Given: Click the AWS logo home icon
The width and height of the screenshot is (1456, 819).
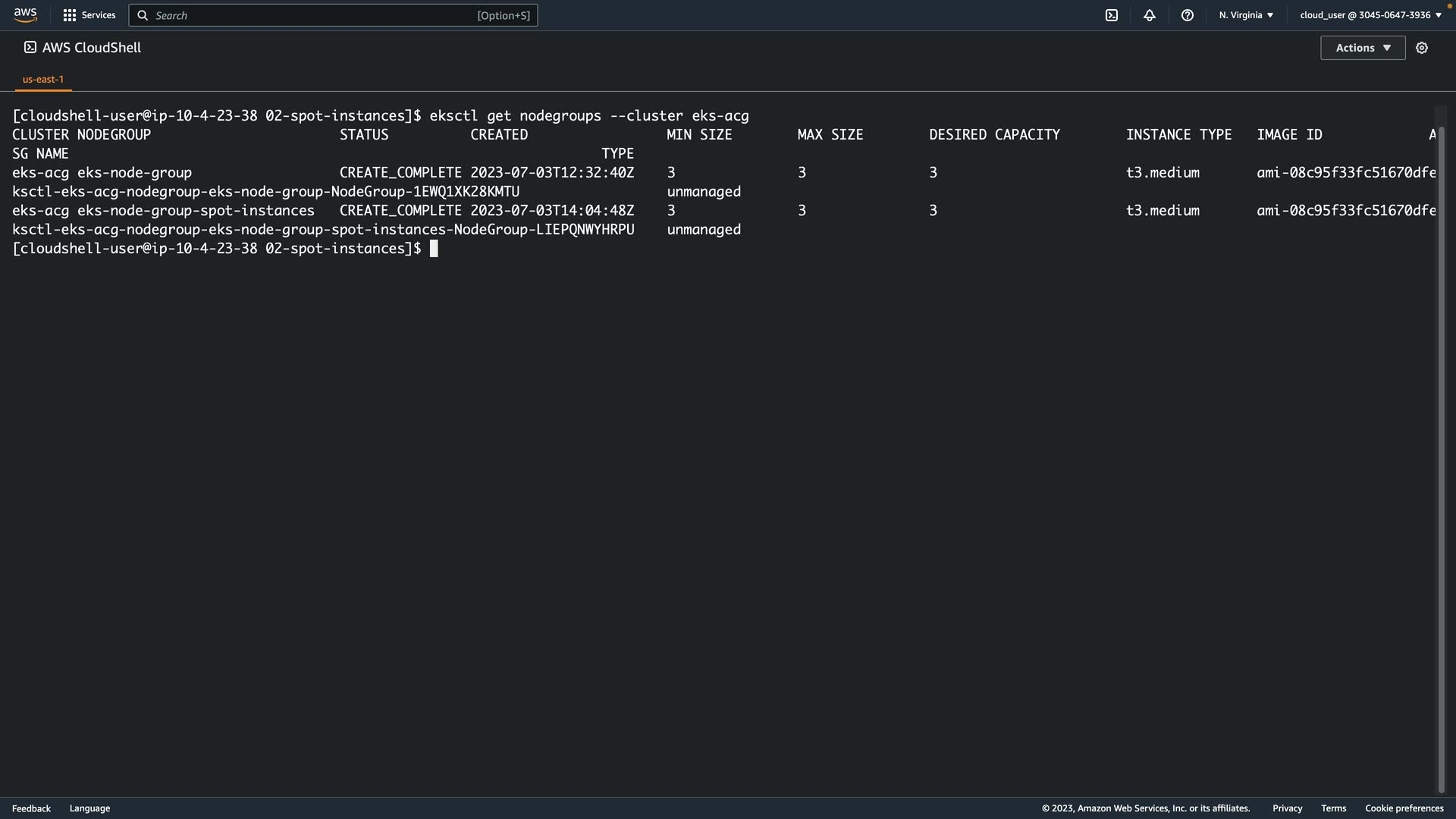Looking at the screenshot, I should point(25,15).
